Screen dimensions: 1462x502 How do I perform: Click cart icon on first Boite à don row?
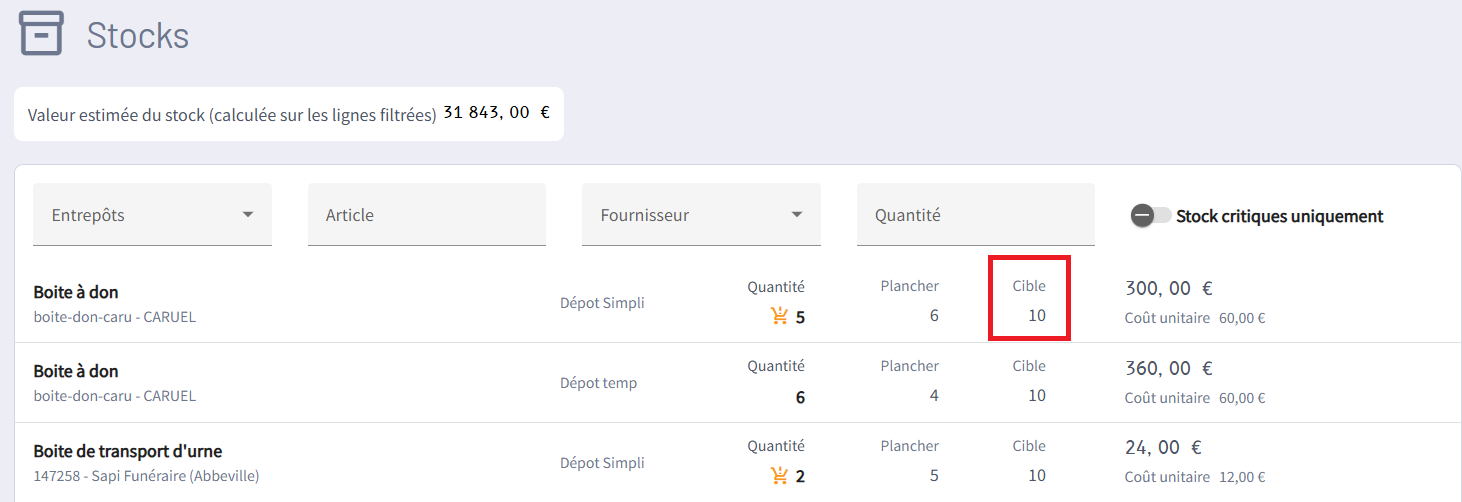coord(780,316)
